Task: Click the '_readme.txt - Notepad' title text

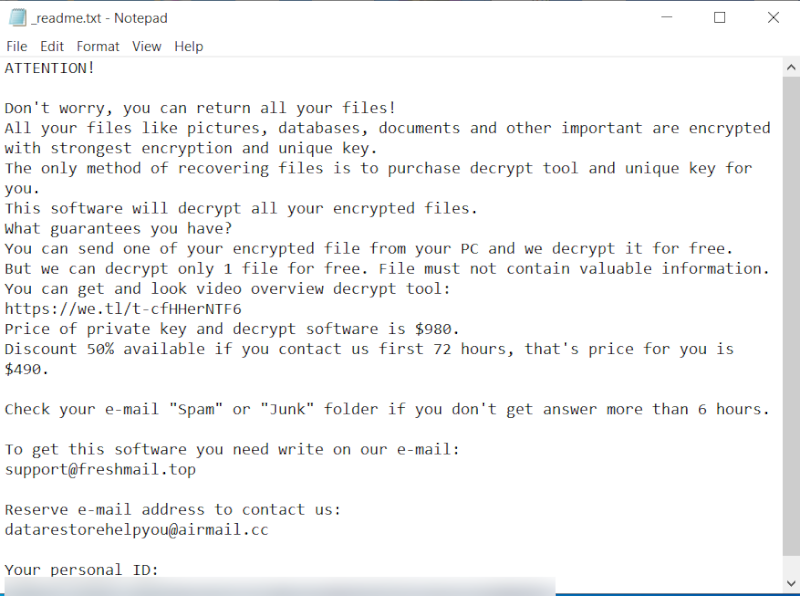Action: click(100, 18)
